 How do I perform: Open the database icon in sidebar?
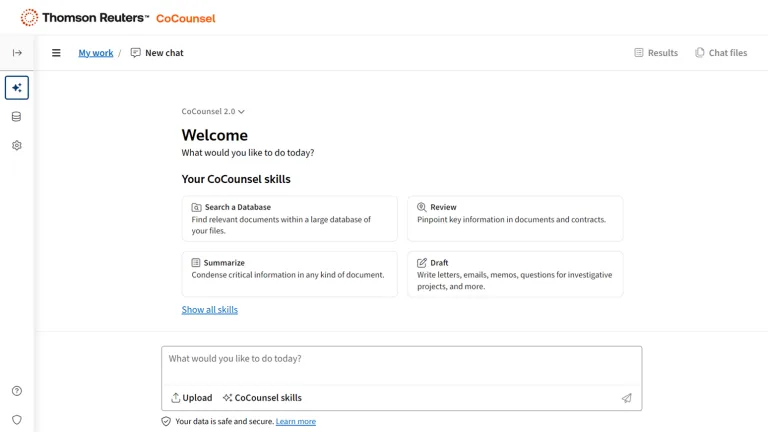point(17,117)
